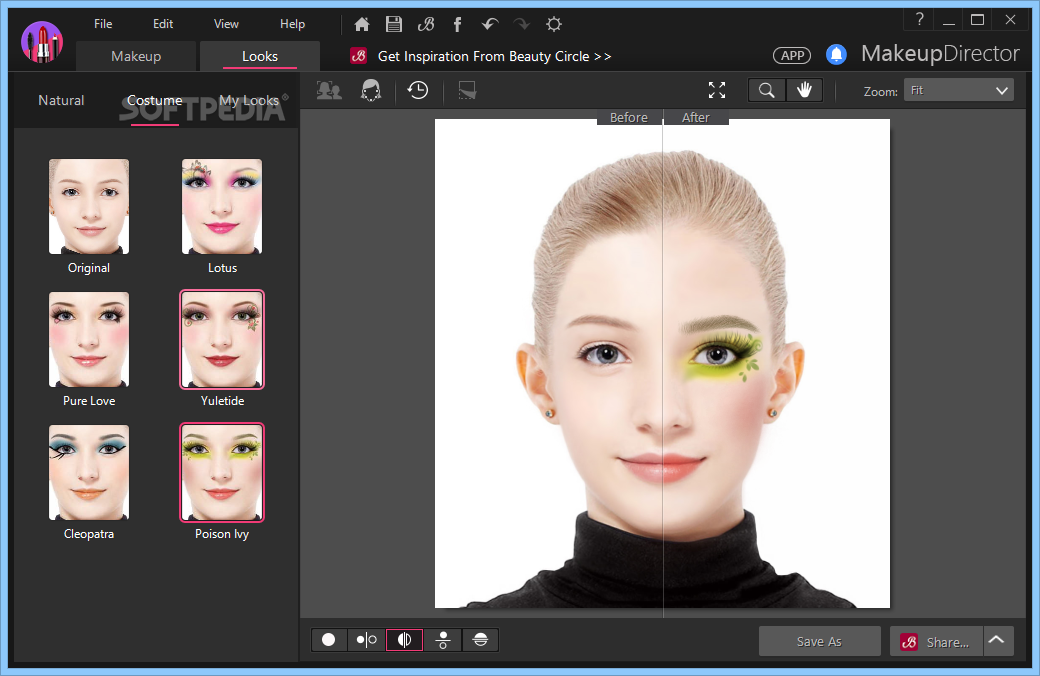Screen dimensions: 1040x676
Task: Click the Save floppy disk icon
Action: click(x=394, y=24)
